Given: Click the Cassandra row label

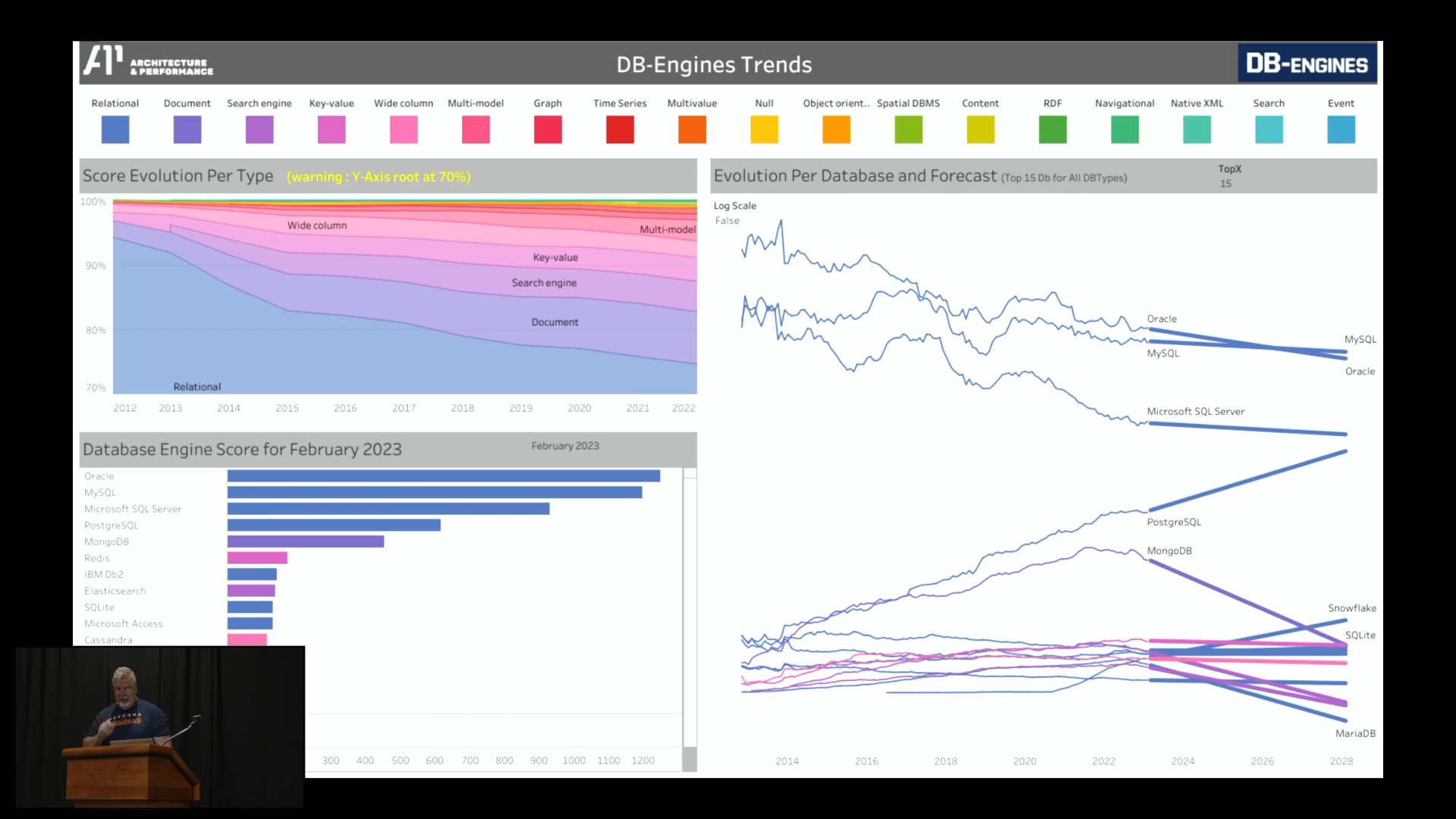Looking at the screenshot, I should [x=108, y=640].
